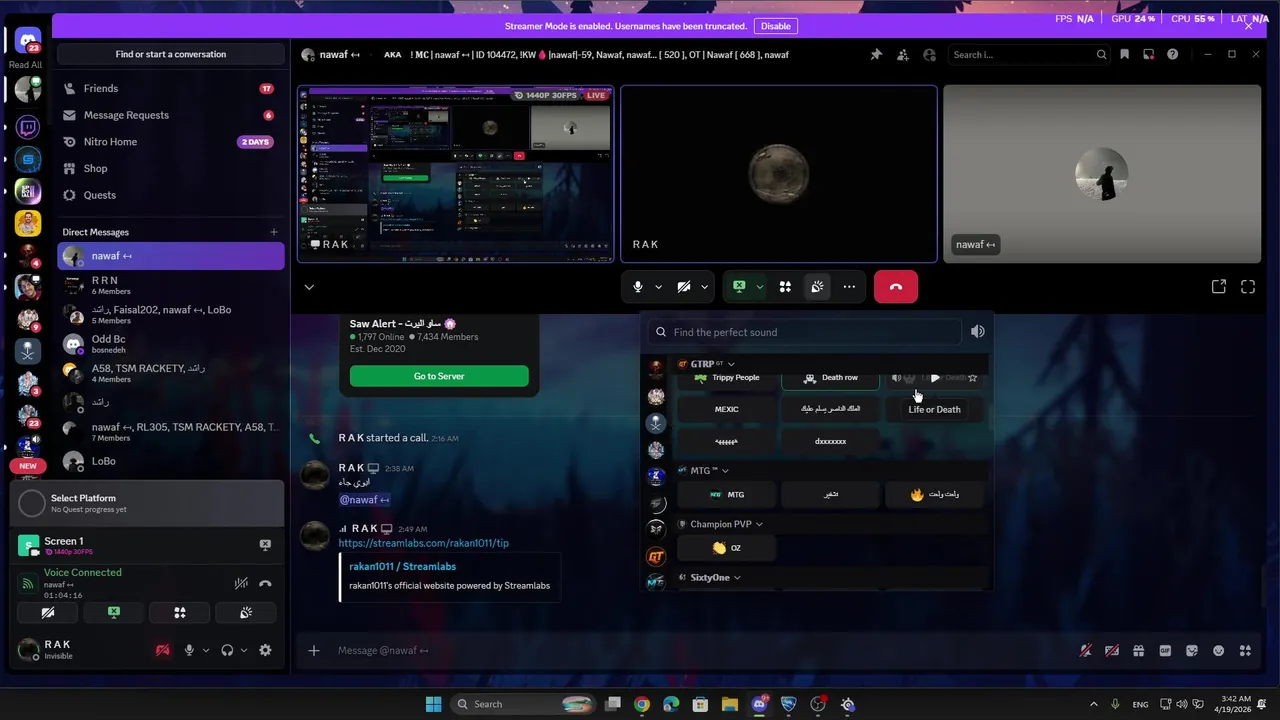This screenshot has width=1280, height=720.
Task: Open Message Requests
Action: tap(170, 115)
